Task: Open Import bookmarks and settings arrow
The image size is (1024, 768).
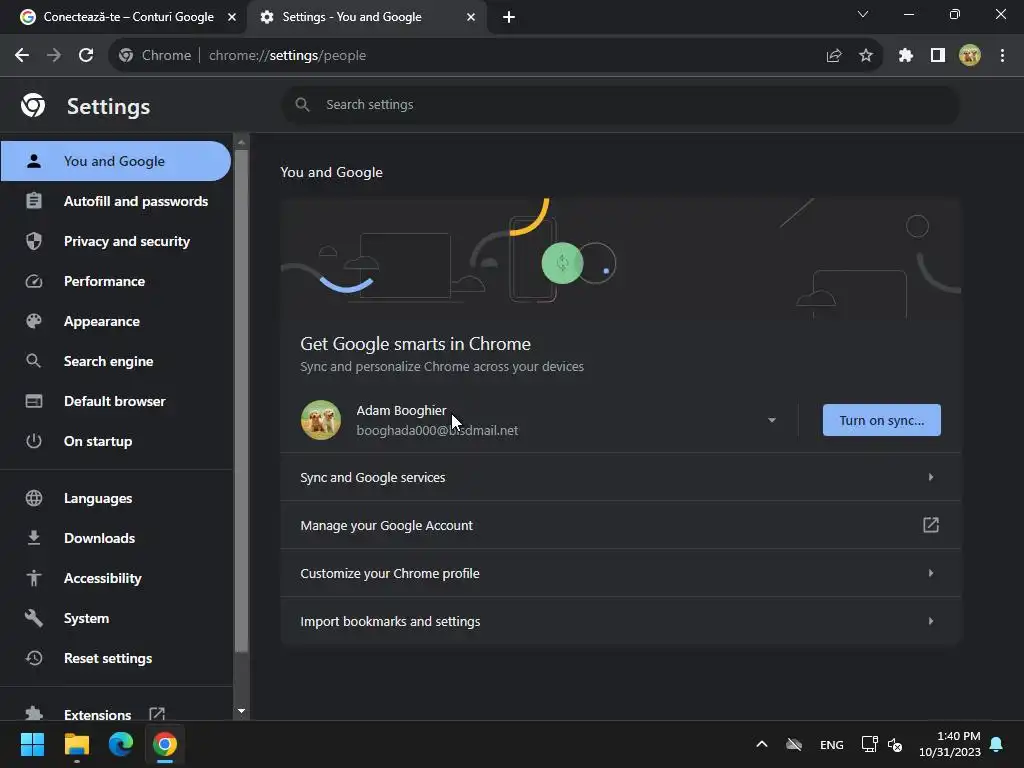Action: point(931,621)
